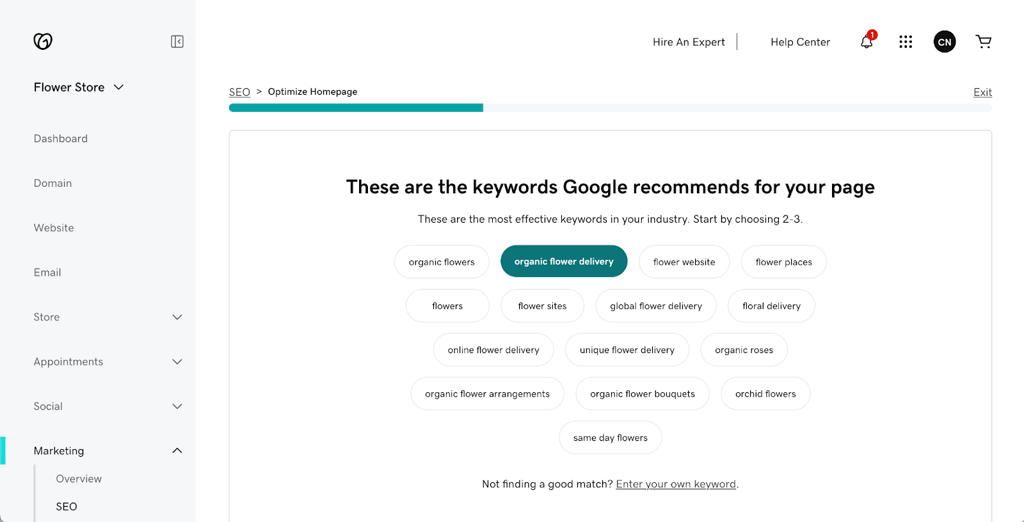The width and height of the screenshot is (1024, 522).
Task: Select the 'organic flower arrangements' keyword
Action: pyautogui.click(x=487, y=394)
